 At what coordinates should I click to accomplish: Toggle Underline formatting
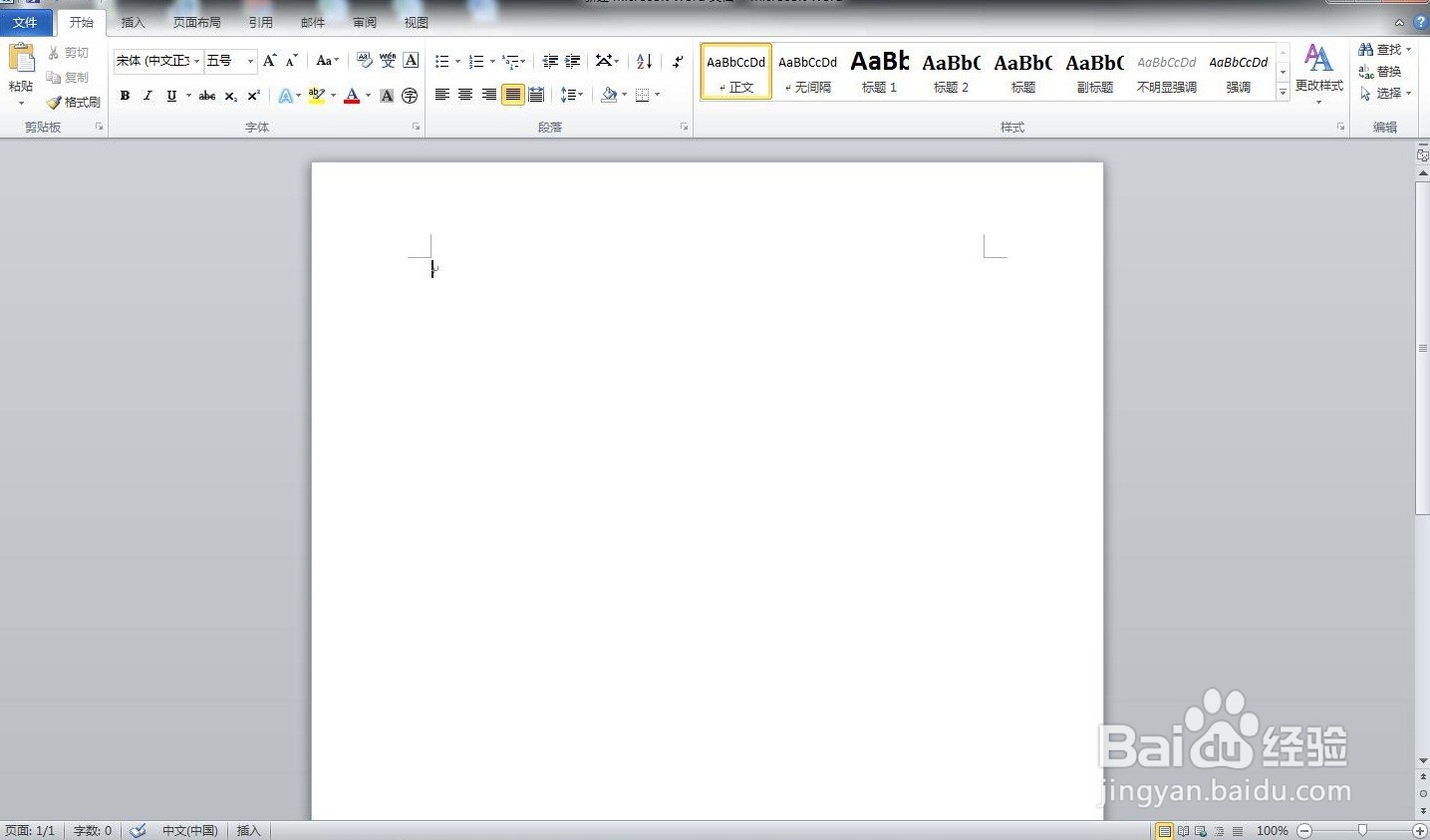171,96
